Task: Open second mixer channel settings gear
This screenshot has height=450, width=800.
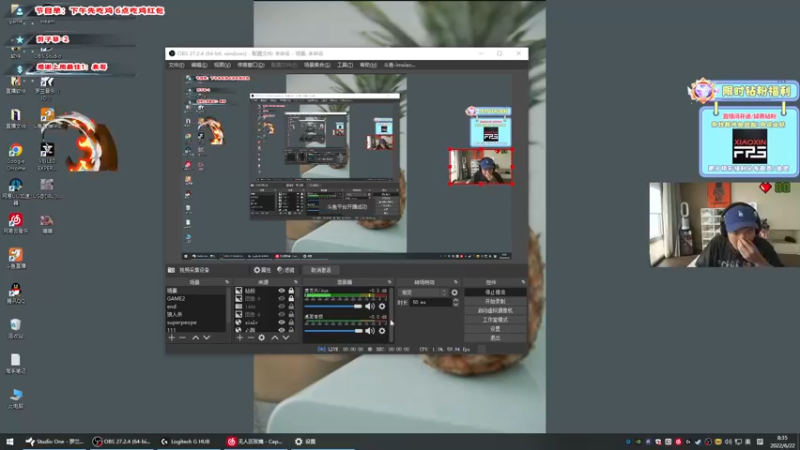Action: [382, 331]
